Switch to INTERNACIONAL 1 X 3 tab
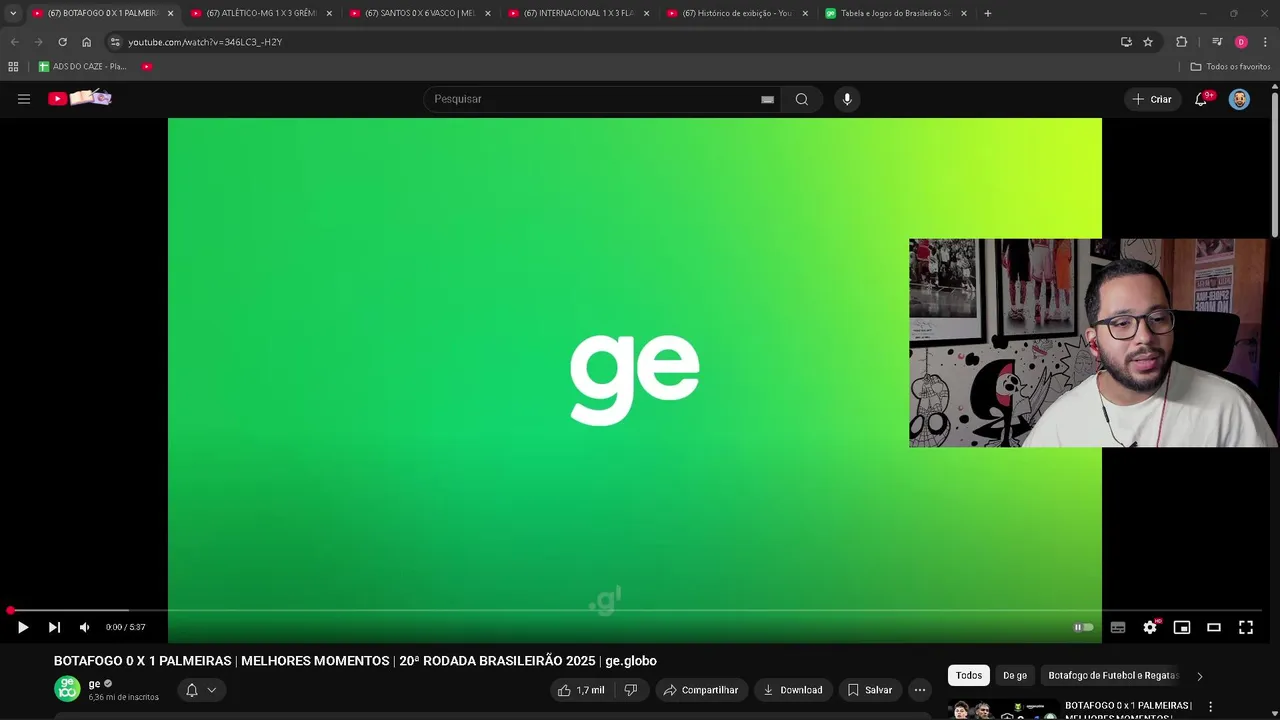This screenshot has height=720, width=1280. click(x=579, y=13)
